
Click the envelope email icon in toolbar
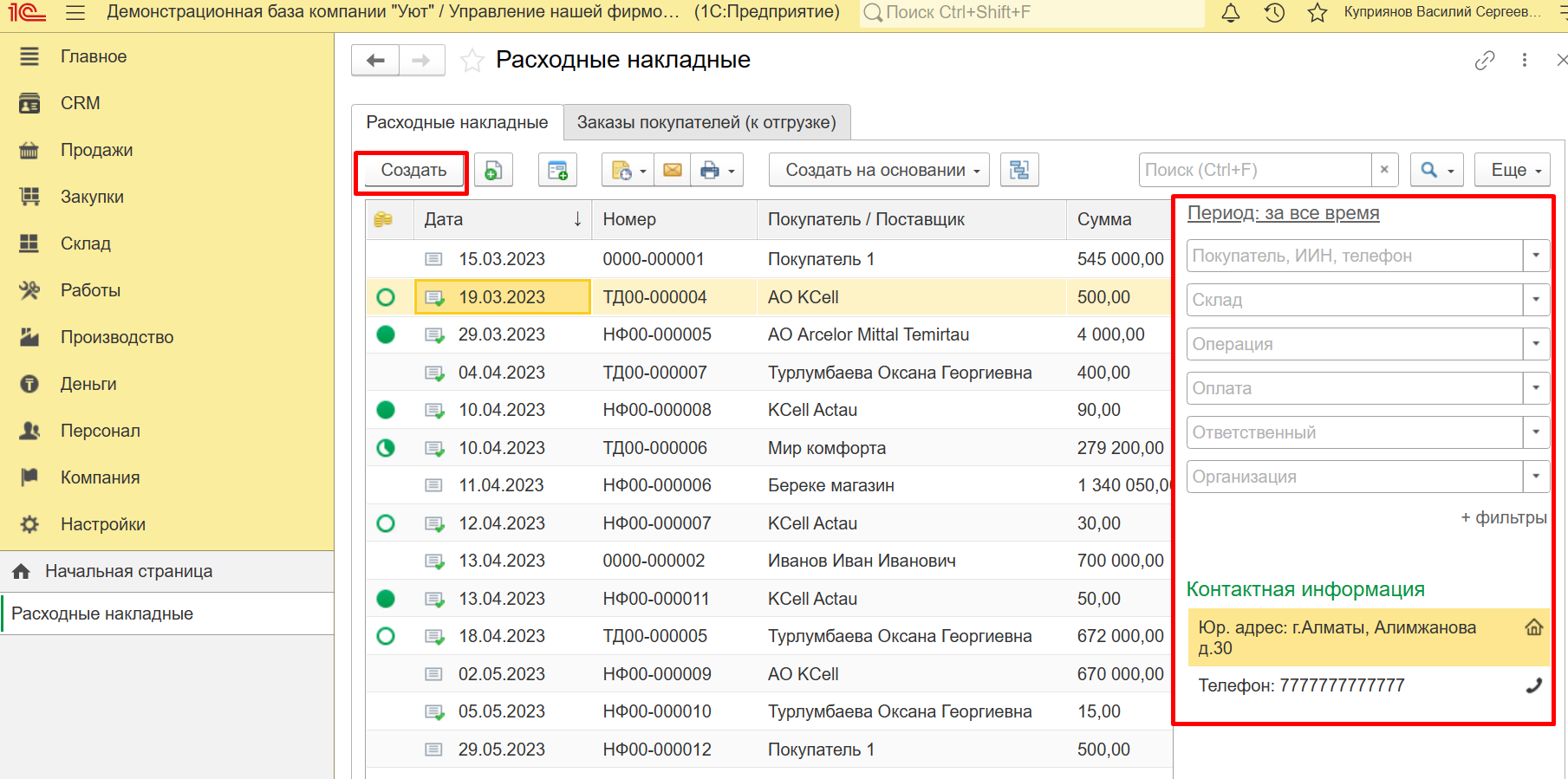tap(672, 171)
